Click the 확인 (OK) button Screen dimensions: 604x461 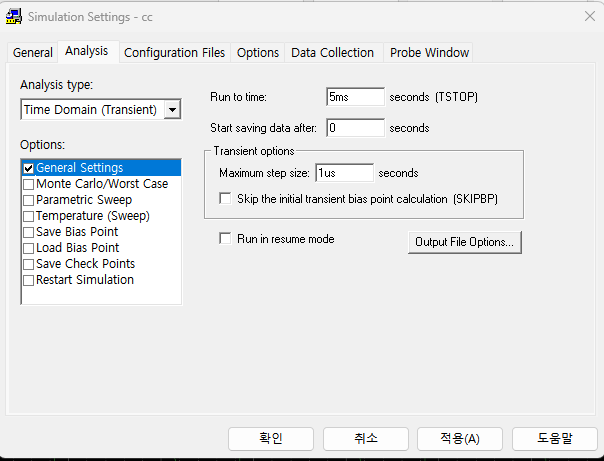(271, 439)
